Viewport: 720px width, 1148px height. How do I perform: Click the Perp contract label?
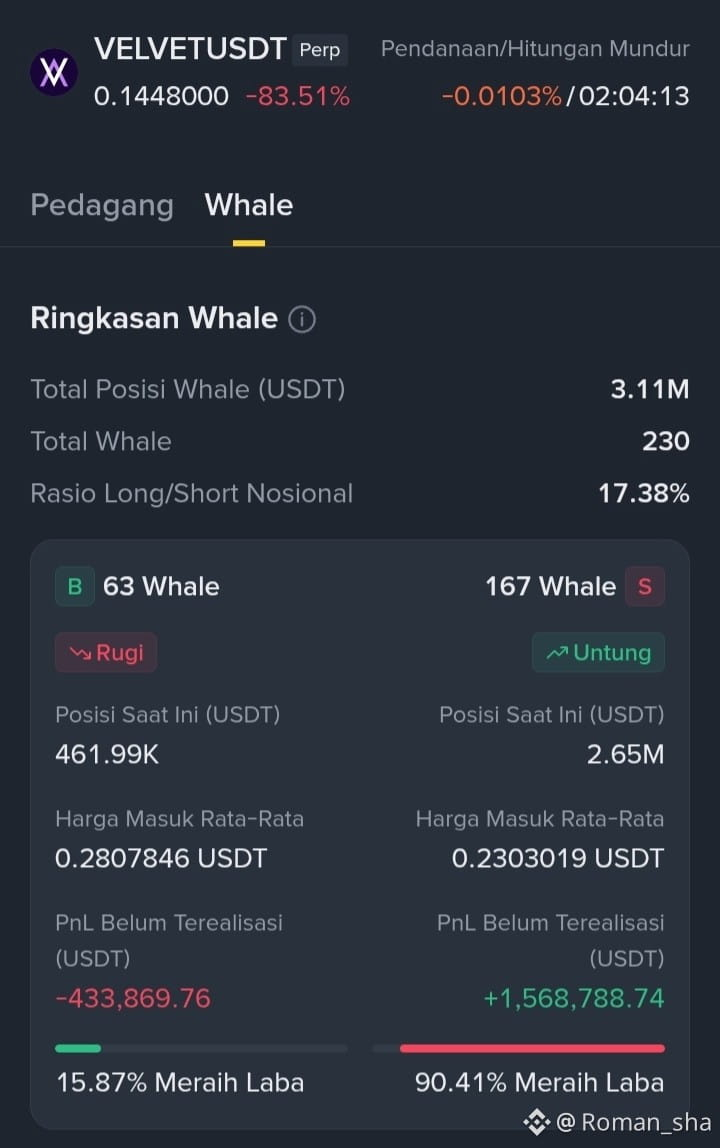click(x=320, y=50)
